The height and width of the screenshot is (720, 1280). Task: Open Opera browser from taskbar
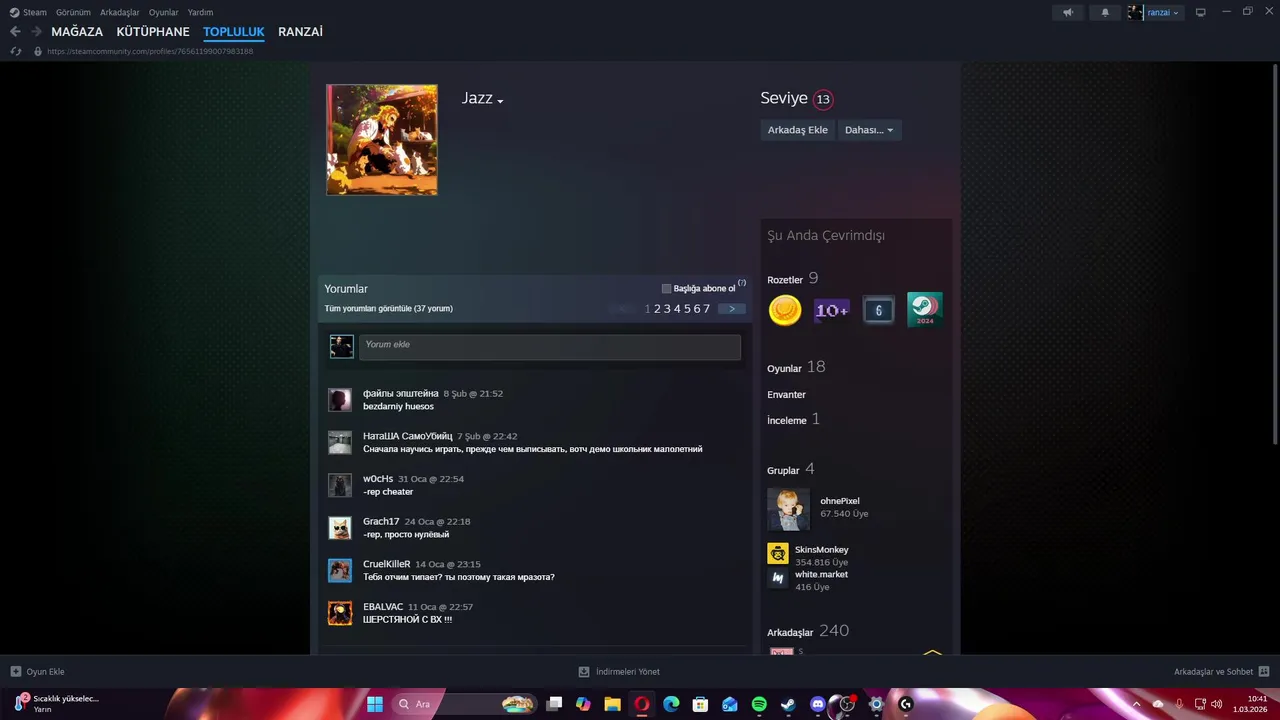pos(642,704)
